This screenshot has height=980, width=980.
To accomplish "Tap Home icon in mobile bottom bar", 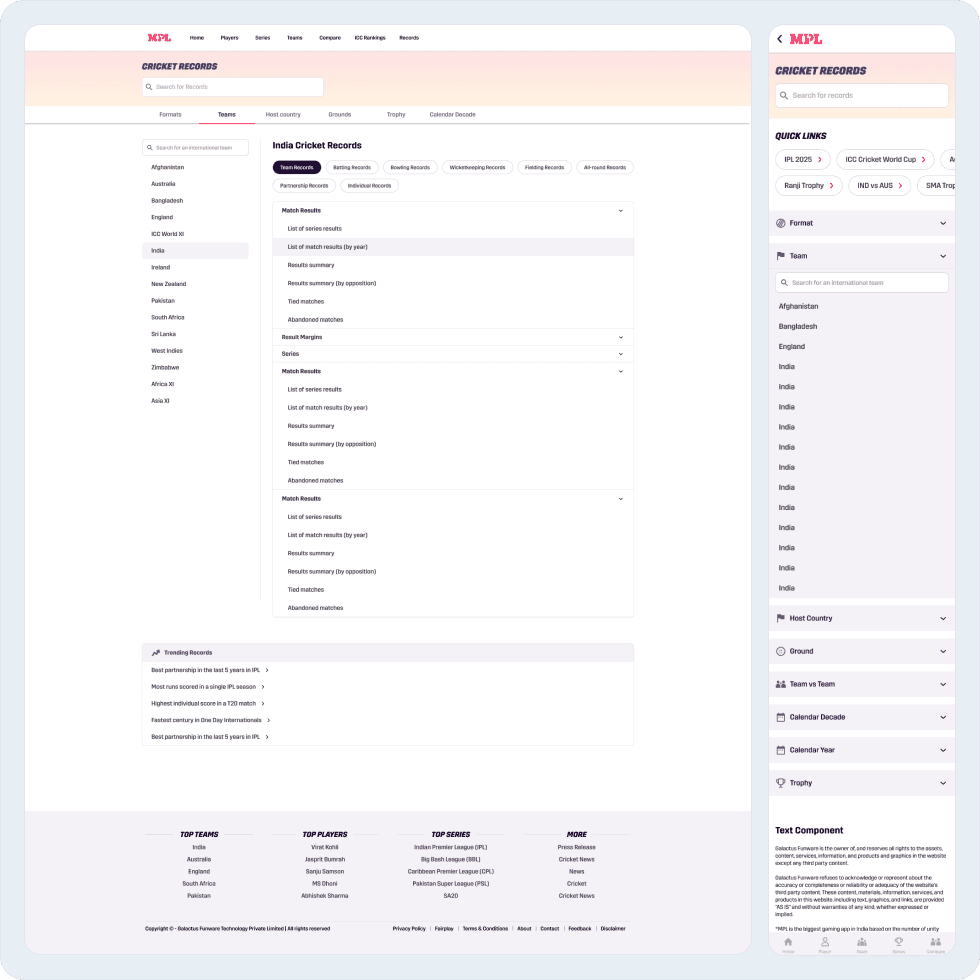I will pyautogui.click(x=788, y=942).
